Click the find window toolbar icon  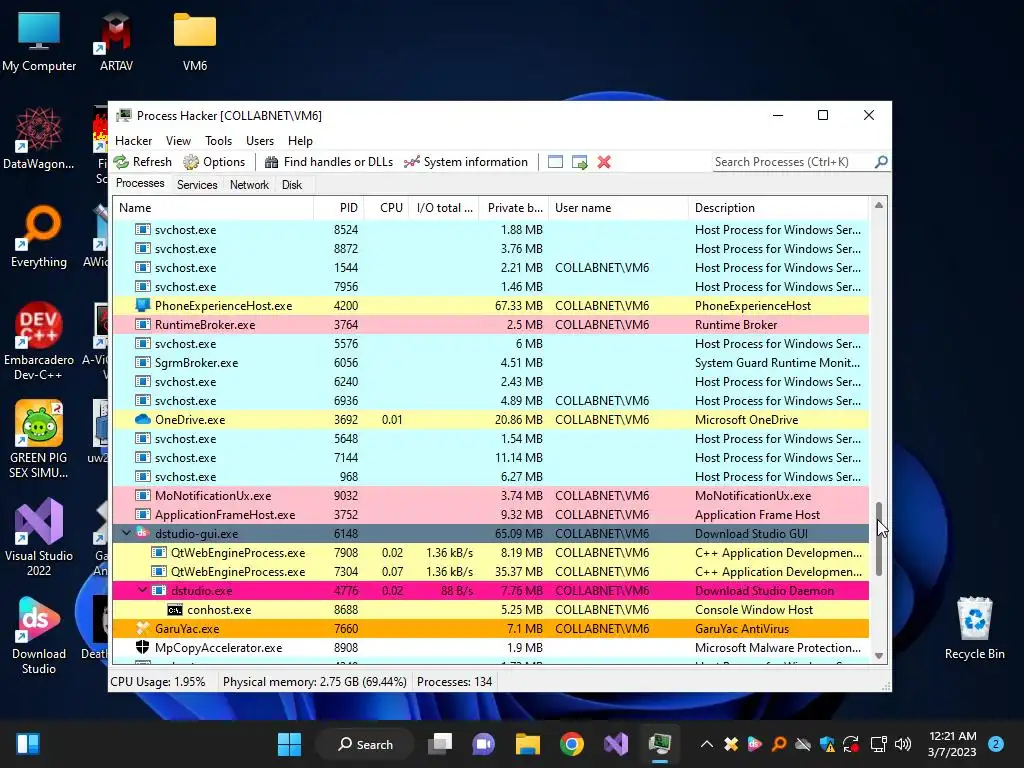(x=555, y=162)
